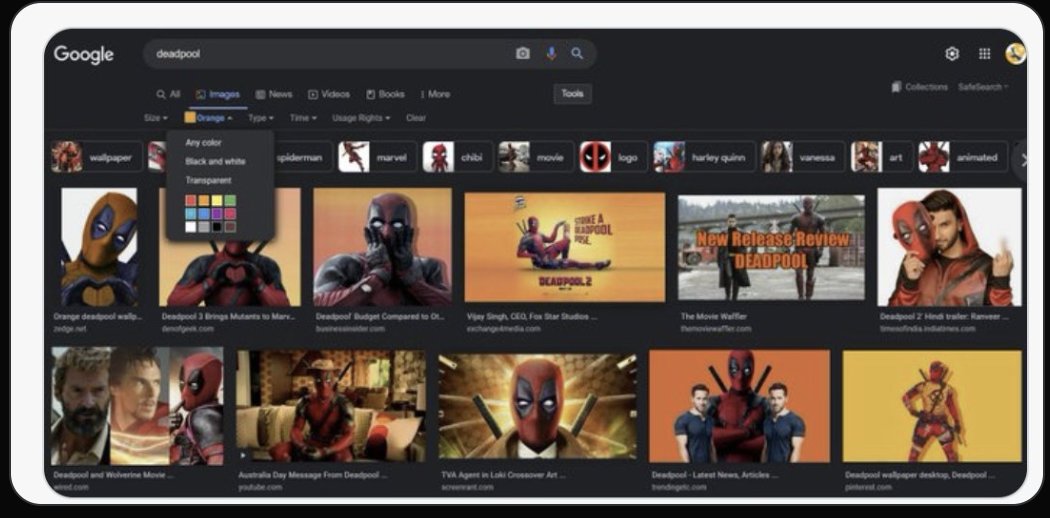Open TVA Agent in Loki Crossover image
This screenshot has width=1050, height=518.
pyautogui.click(x=537, y=406)
